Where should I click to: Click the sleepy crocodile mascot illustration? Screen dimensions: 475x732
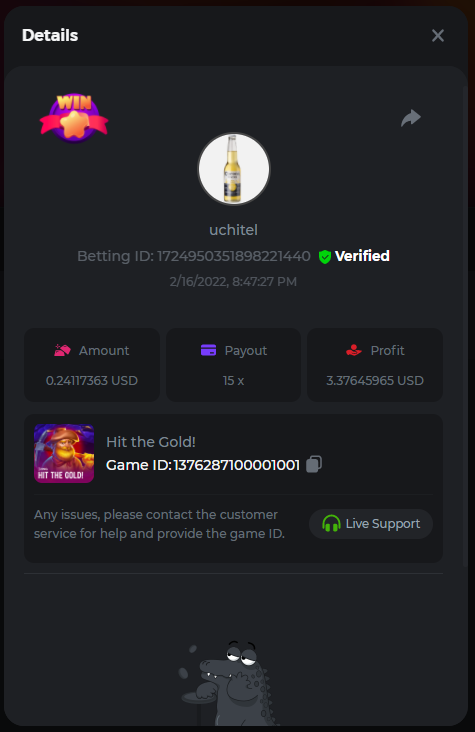pyautogui.click(x=228, y=683)
